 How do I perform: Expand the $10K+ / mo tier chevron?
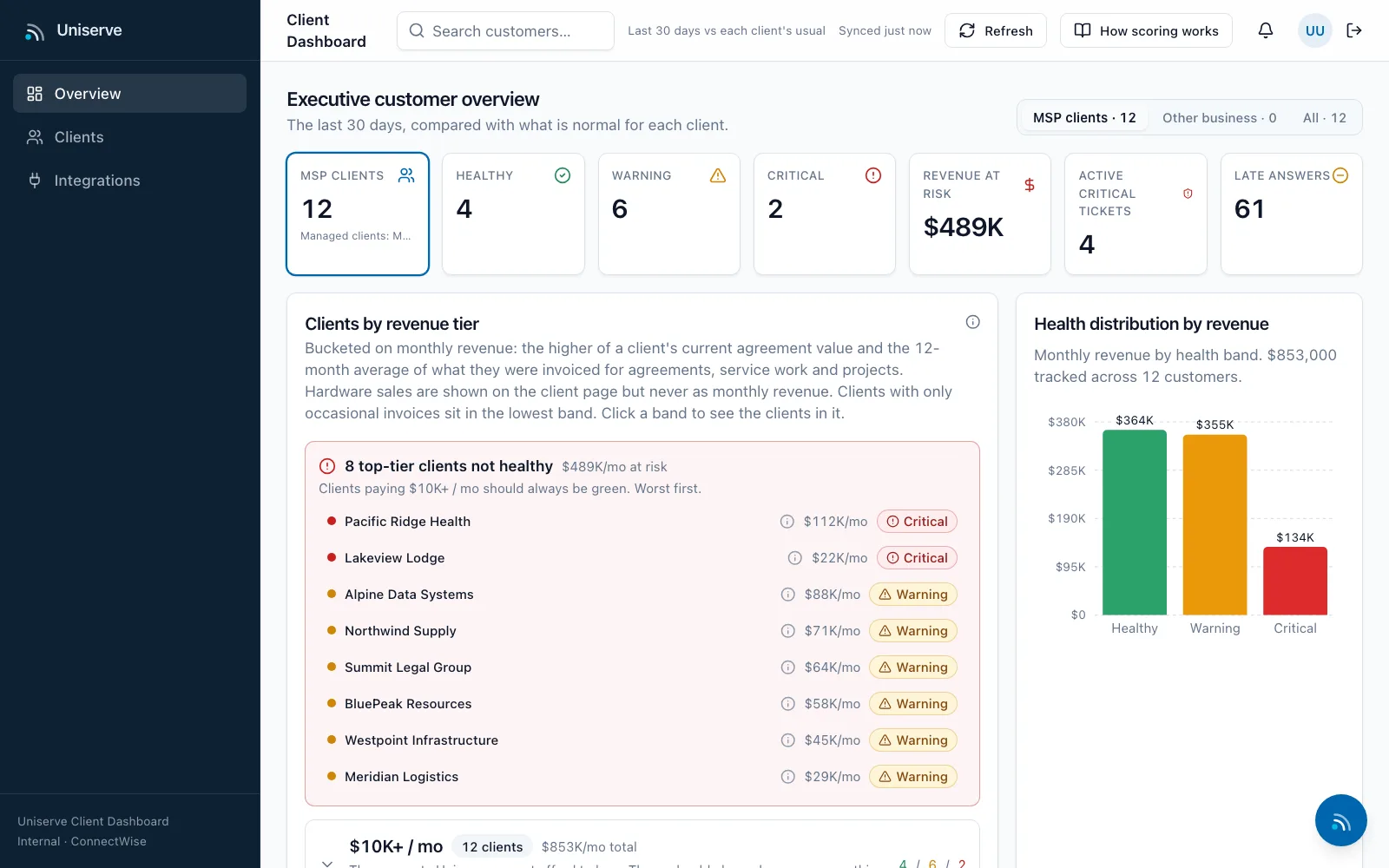tap(327, 862)
